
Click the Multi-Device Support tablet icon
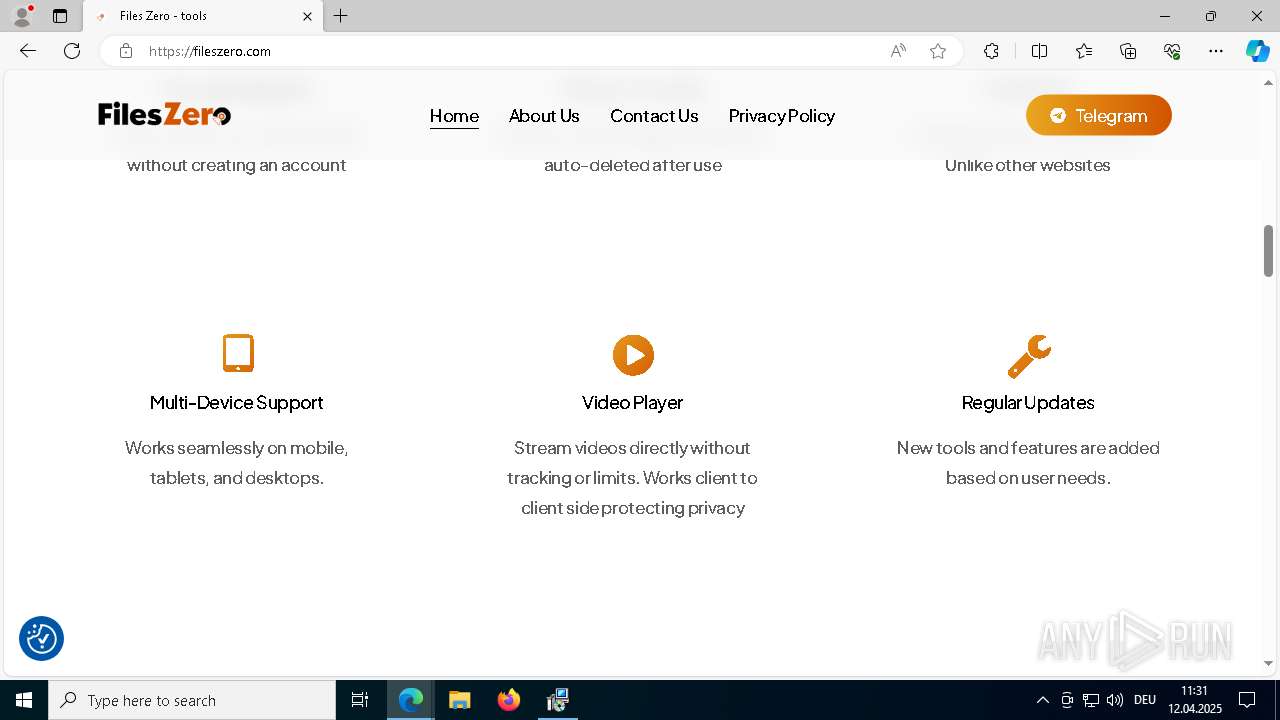[238, 354]
